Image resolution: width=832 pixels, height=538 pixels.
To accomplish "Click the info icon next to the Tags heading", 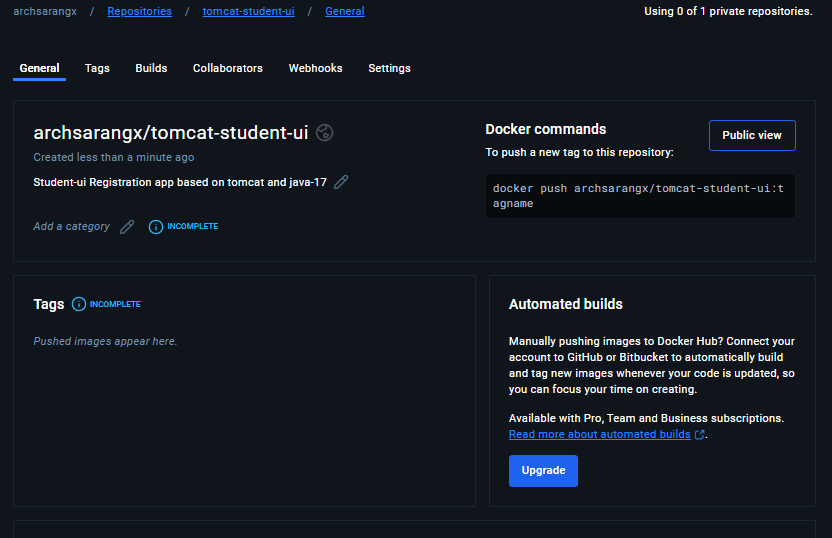I will pos(79,304).
